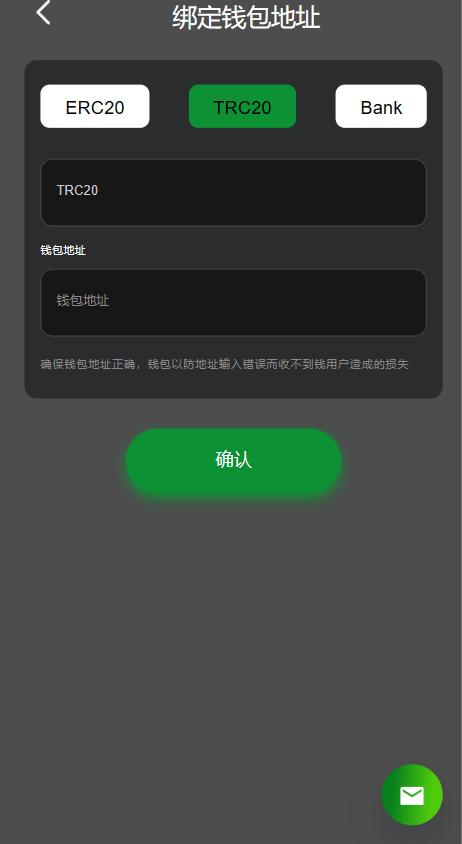Viewport: 462px width, 844px height.
Task: Click the 绑定钱包地址 page title
Action: pos(246,17)
